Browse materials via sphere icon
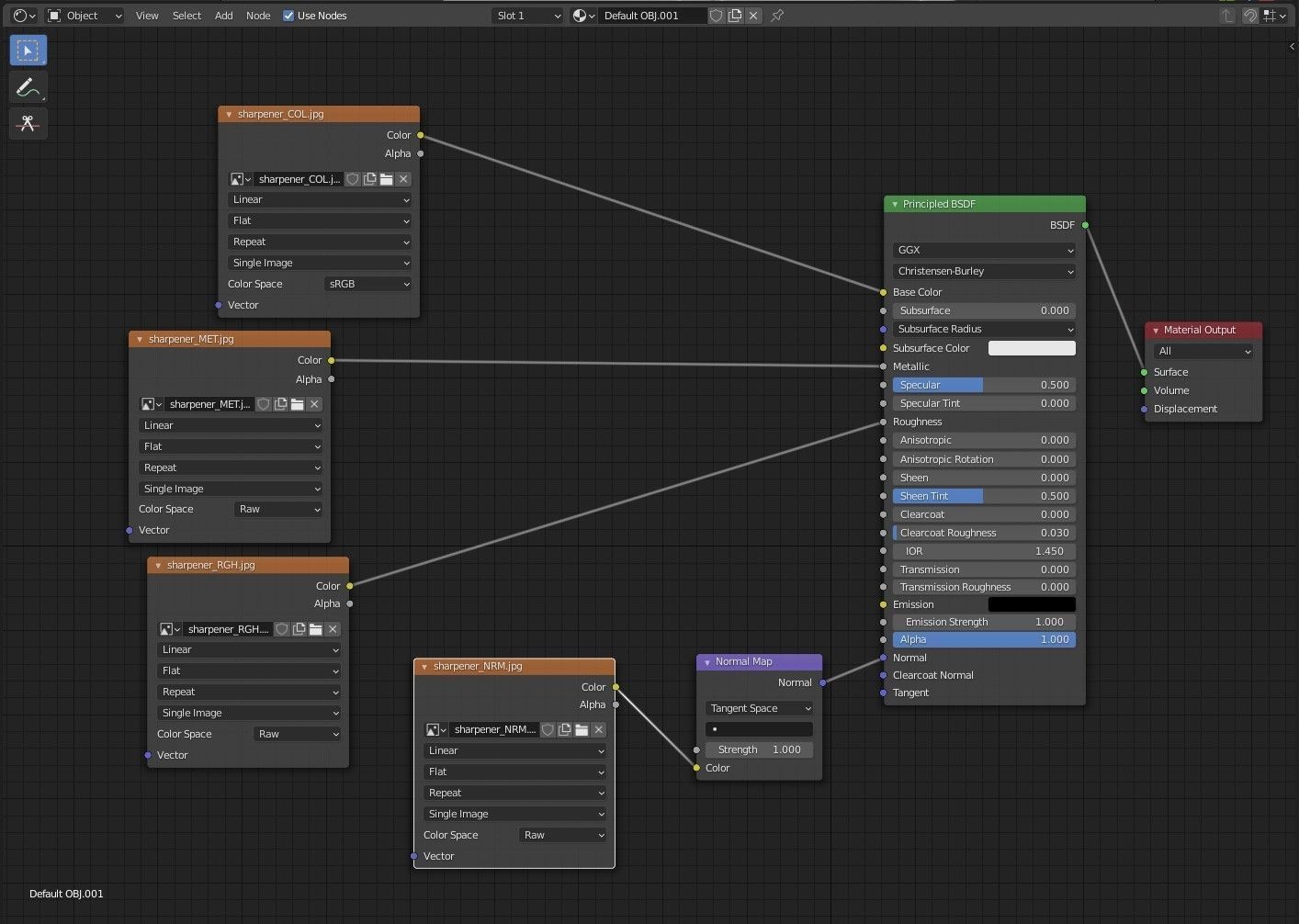Viewport: 1299px width, 924px height. [582, 16]
